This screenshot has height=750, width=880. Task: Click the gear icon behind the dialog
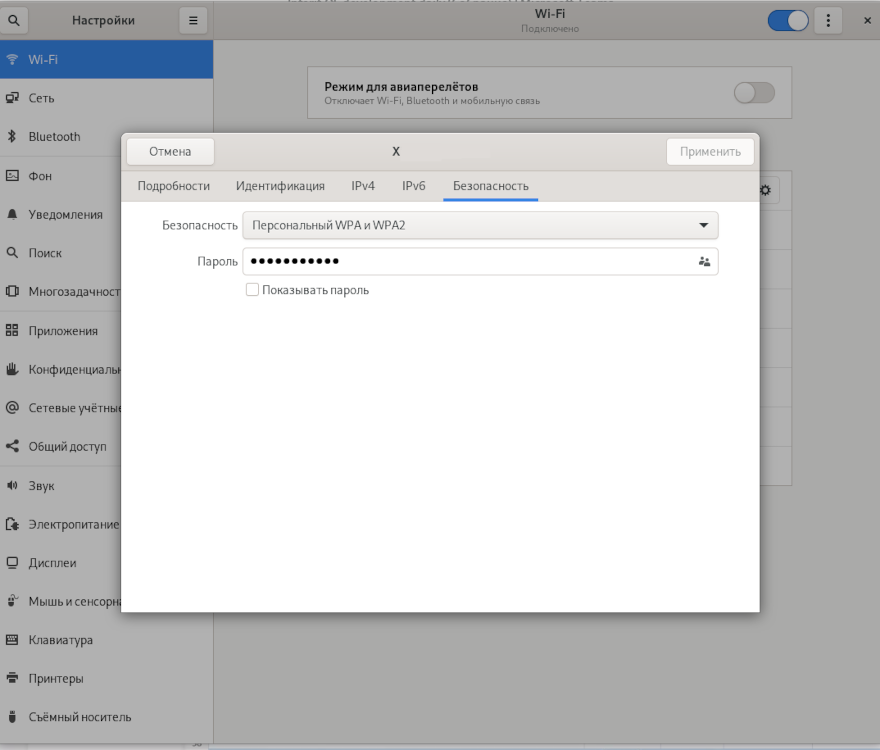pyautogui.click(x=766, y=190)
